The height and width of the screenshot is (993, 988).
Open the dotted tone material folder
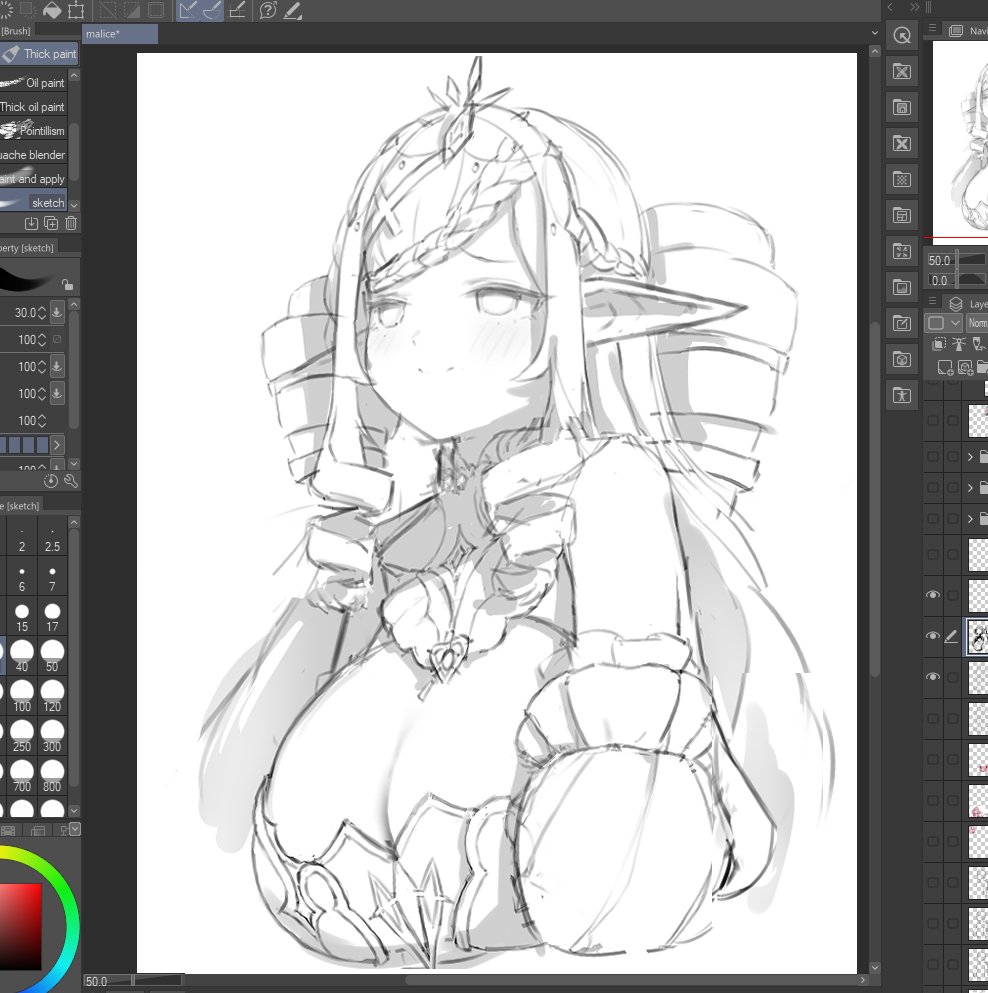[x=902, y=180]
